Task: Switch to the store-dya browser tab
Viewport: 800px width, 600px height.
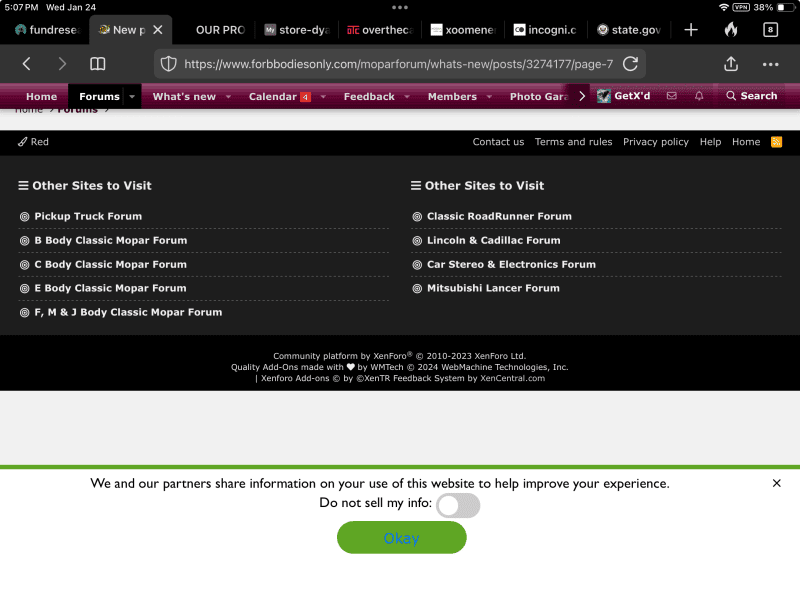Action: (297, 30)
